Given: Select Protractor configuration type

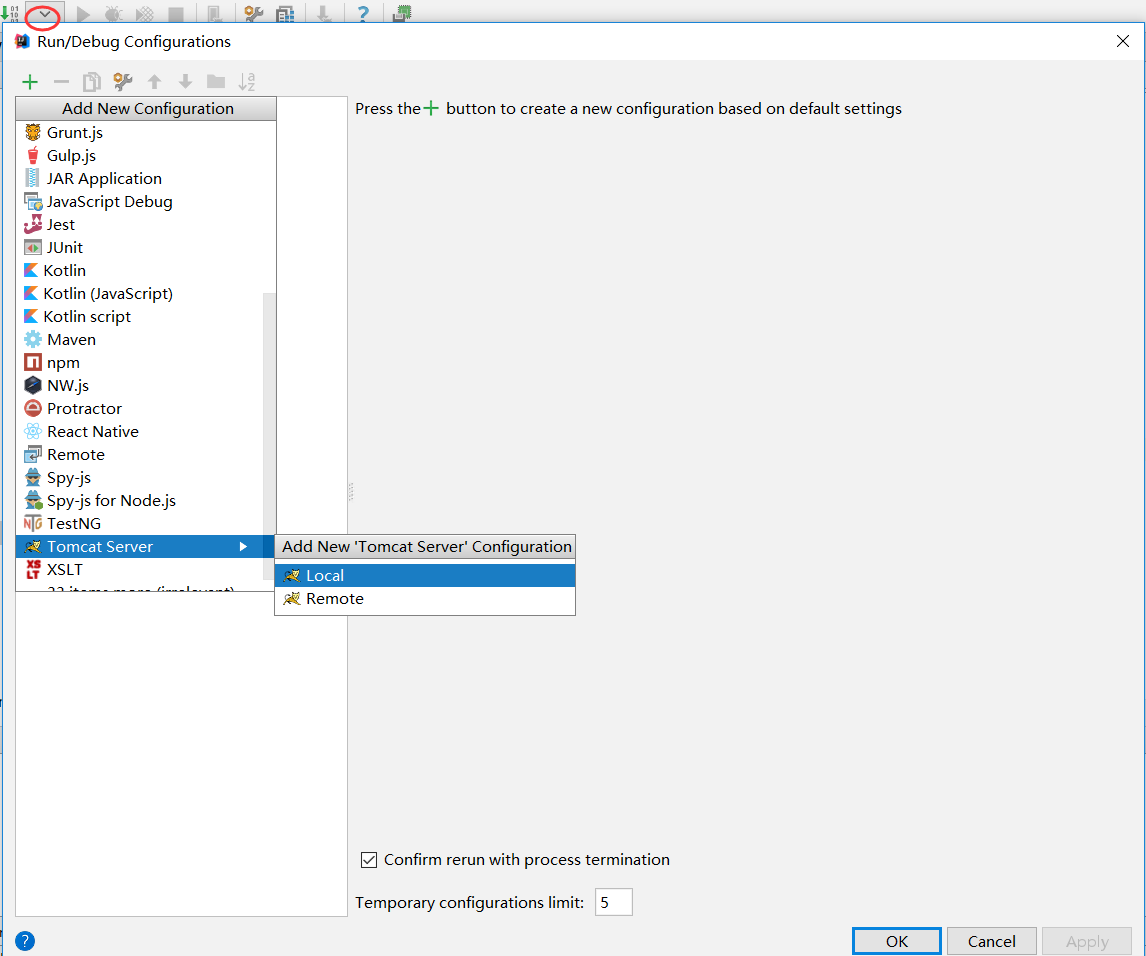Looking at the screenshot, I should [x=140, y=409].
